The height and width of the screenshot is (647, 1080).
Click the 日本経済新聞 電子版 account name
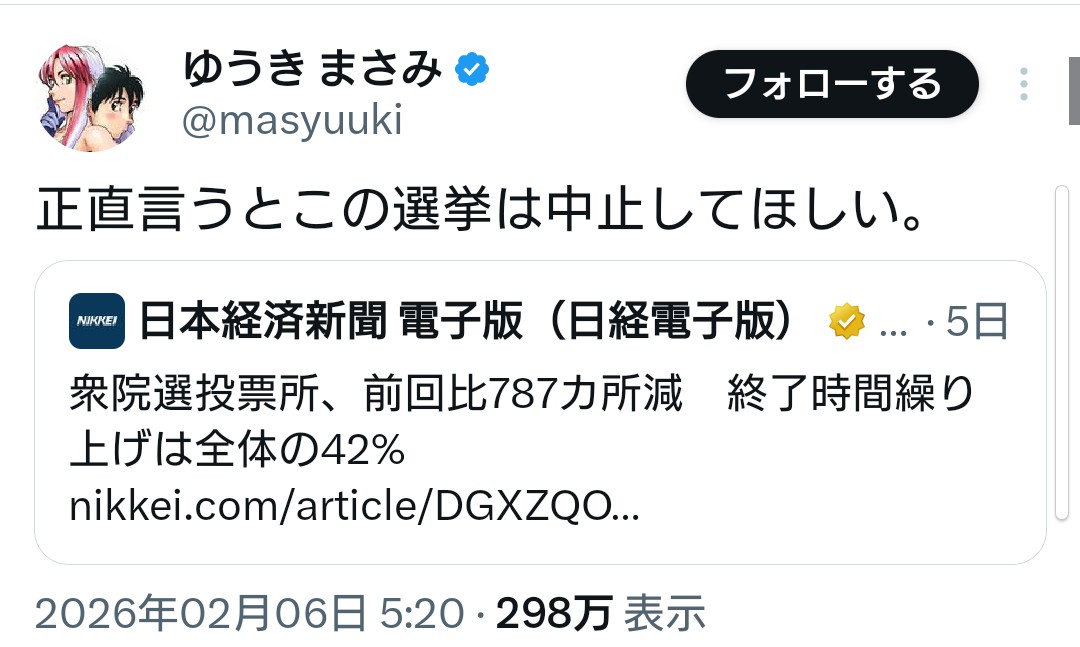click(x=467, y=321)
